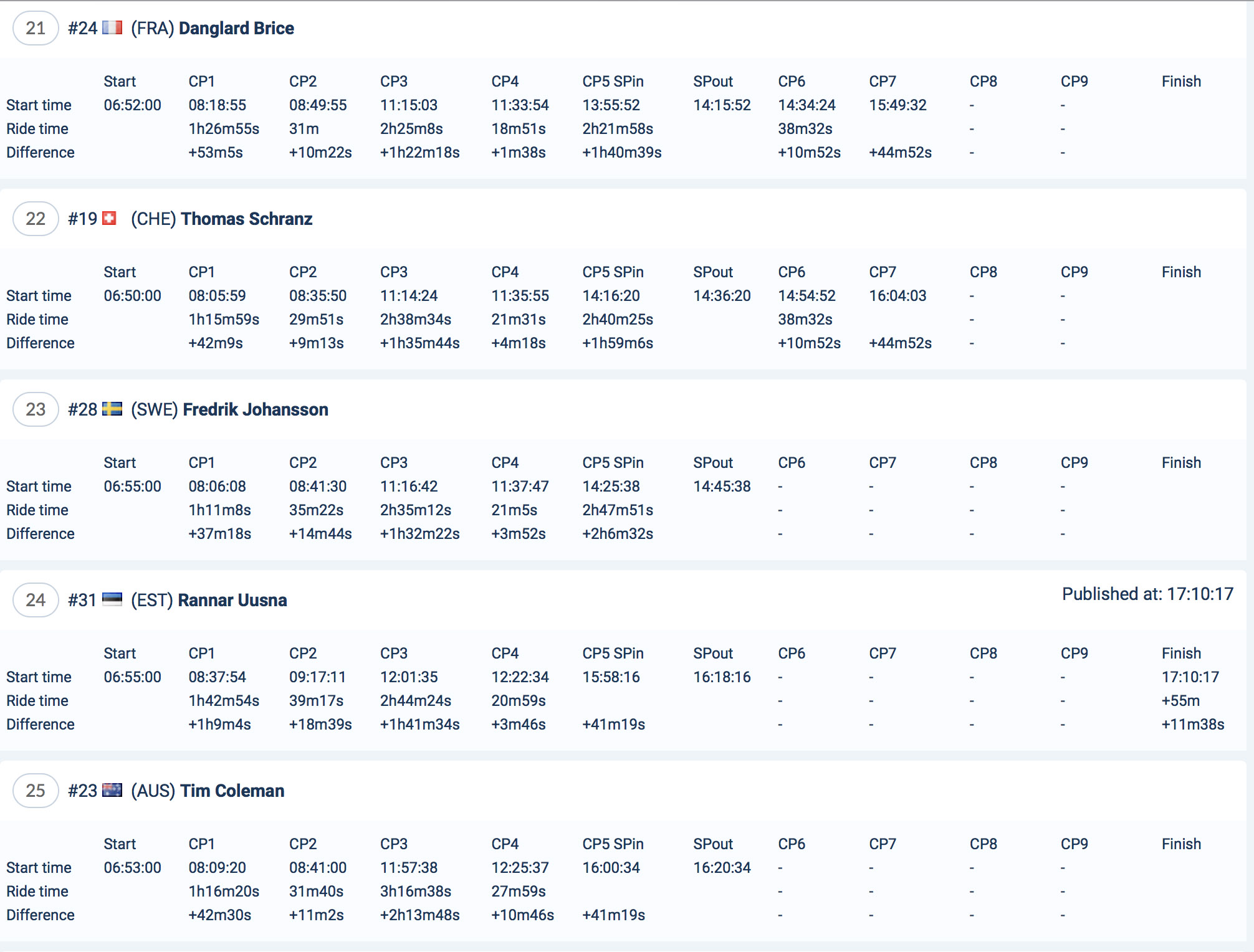Image resolution: width=1254 pixels, height=952 pixels.
Task: Click the Australian flag beside Tim Coleman
Action: [112, 790]
